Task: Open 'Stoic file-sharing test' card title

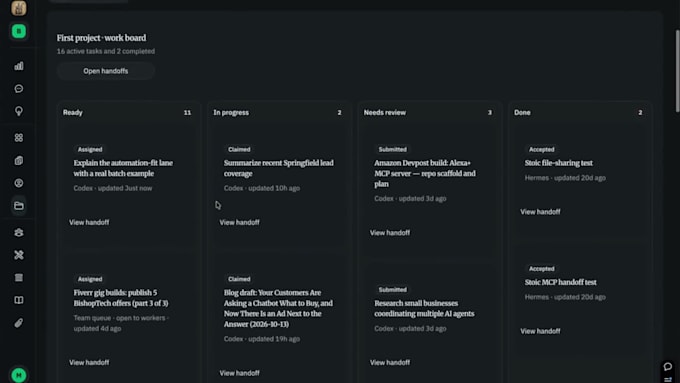Action: [559, 163]
